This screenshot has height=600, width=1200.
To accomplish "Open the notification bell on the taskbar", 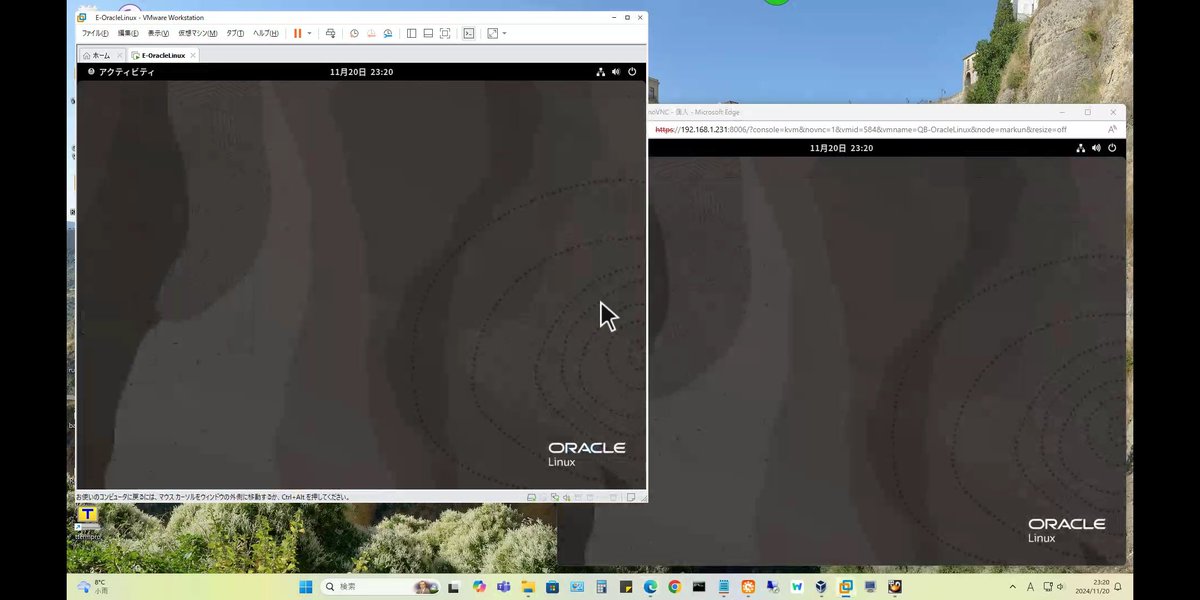I will click(1118, 587).
